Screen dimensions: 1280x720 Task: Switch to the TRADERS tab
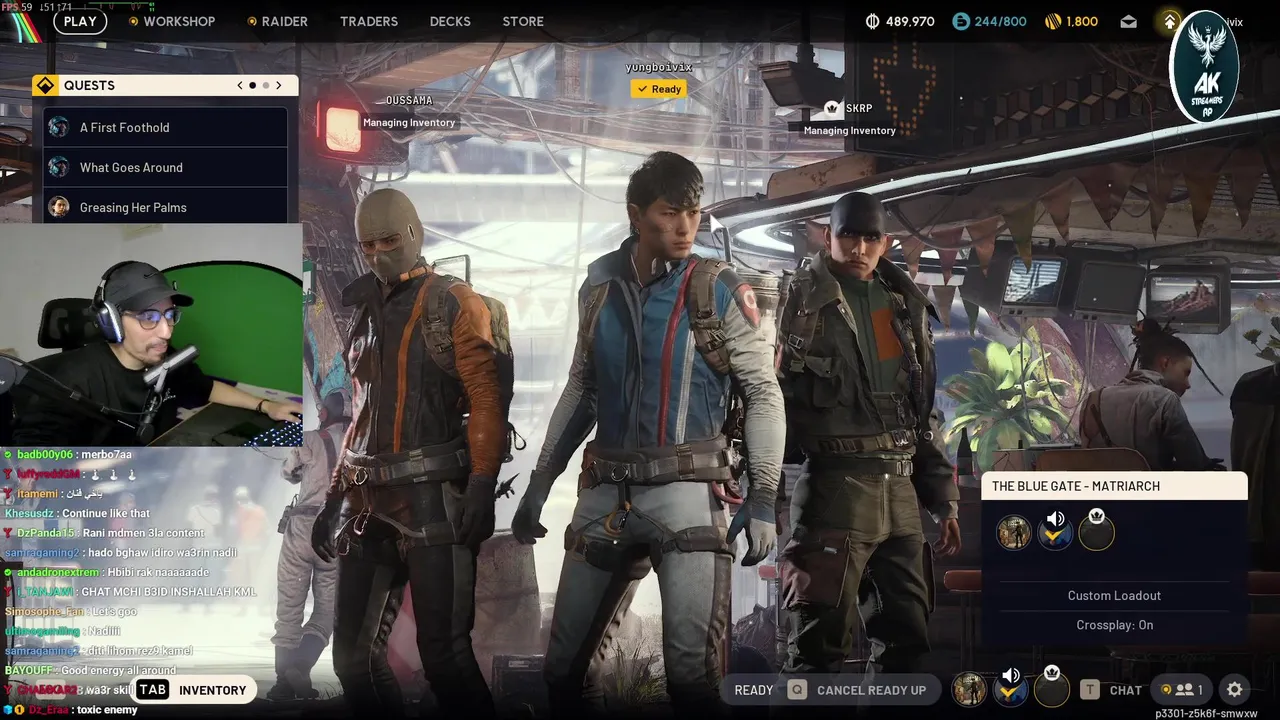[369, 21]
